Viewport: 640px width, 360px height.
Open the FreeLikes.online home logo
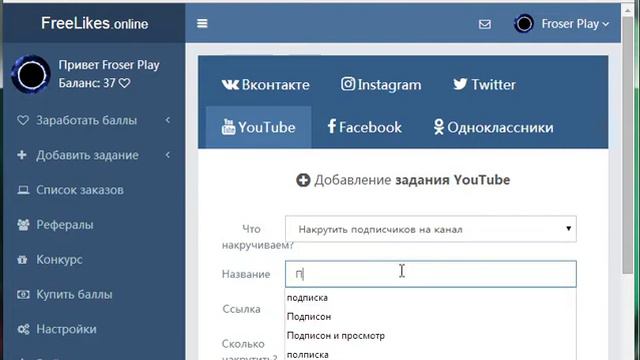click(x=94, y=23)
